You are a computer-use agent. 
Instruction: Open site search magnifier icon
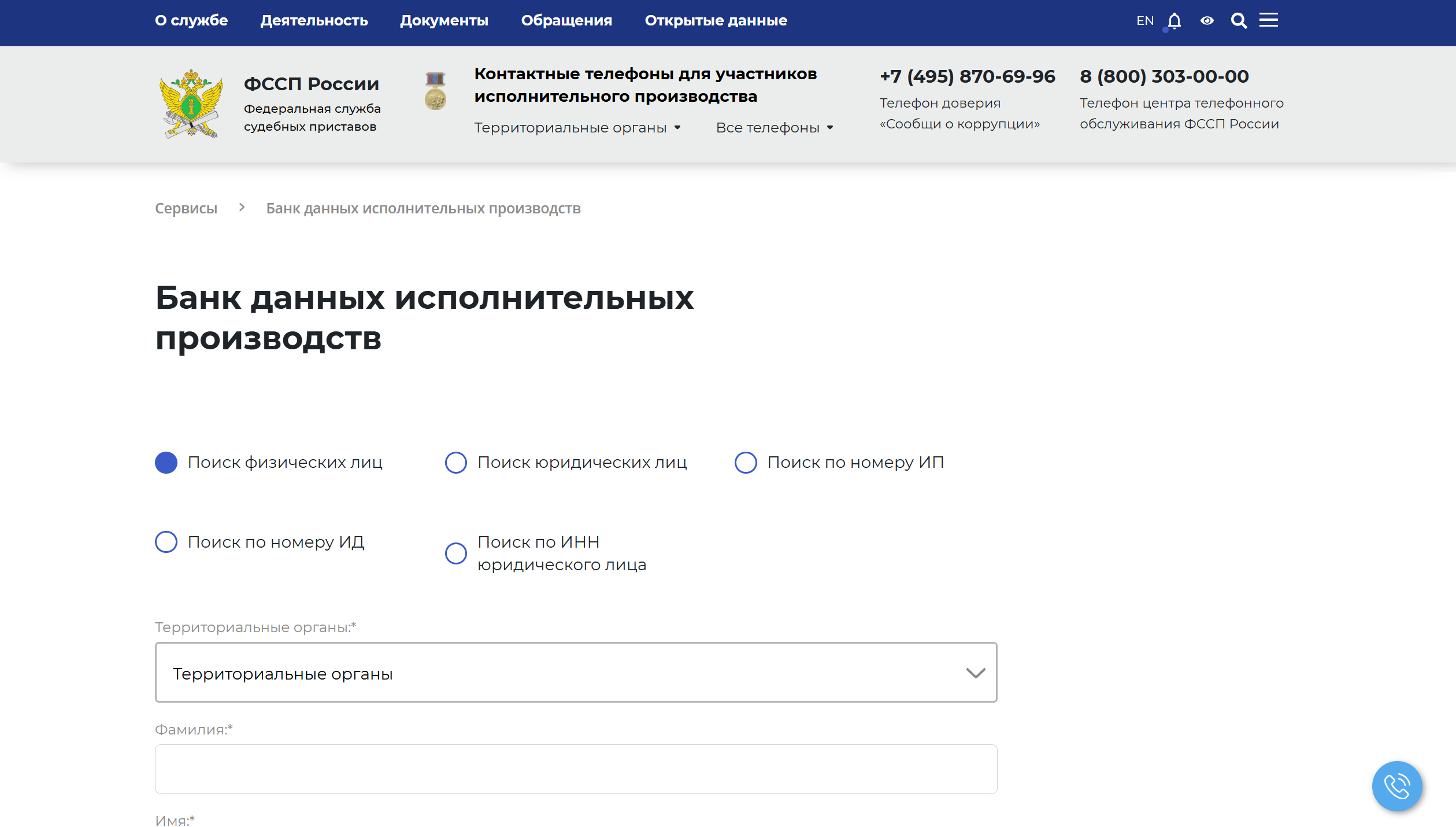tap(1239, 21)
